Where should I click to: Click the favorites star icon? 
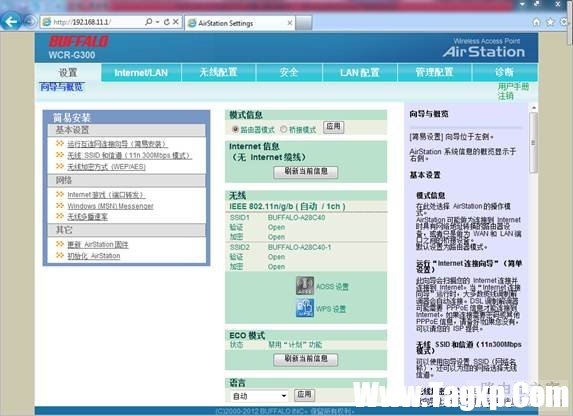550,22
